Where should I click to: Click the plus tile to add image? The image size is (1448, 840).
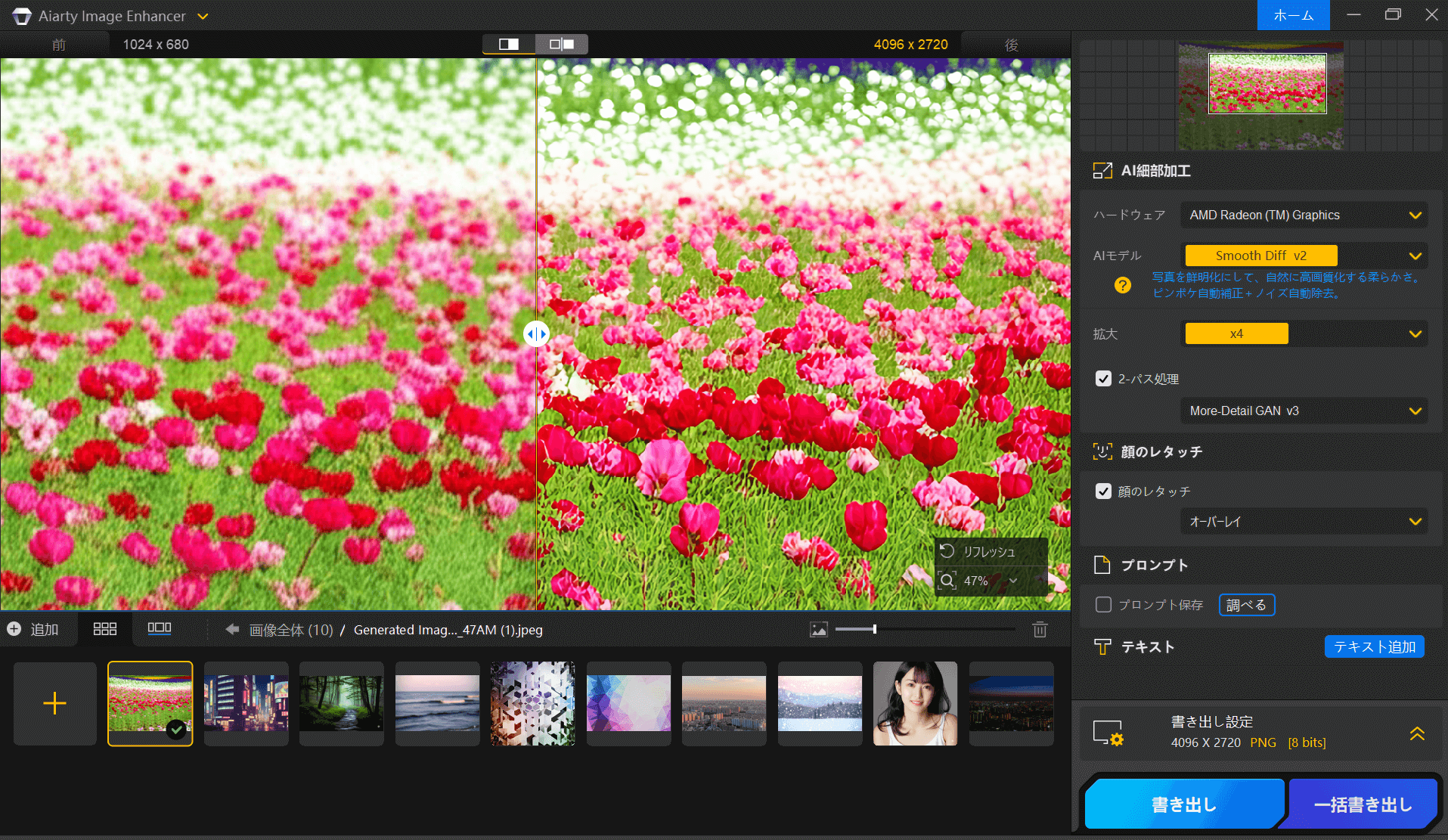point(54,704)
